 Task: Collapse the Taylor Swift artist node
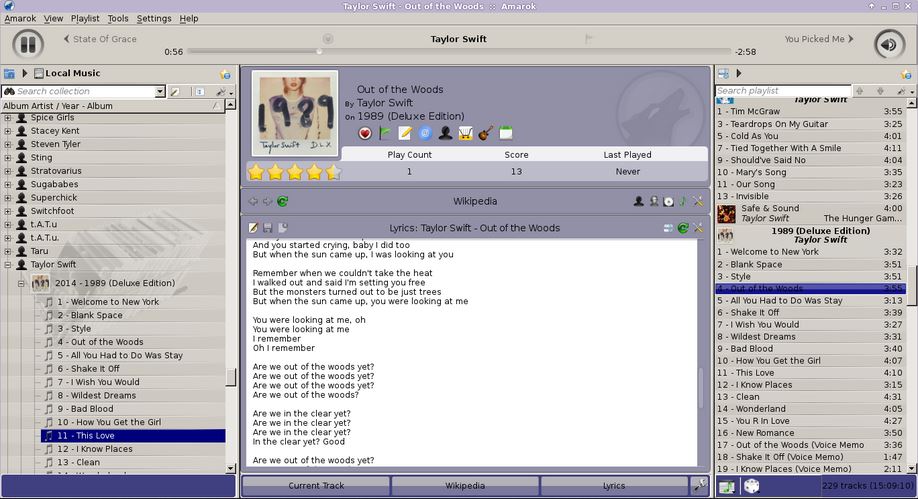pos(8,264)
